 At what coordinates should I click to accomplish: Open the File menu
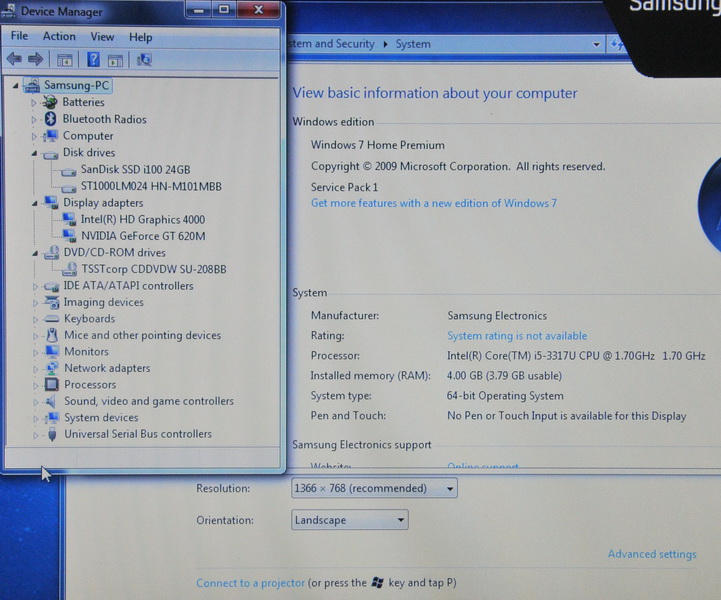19,36
